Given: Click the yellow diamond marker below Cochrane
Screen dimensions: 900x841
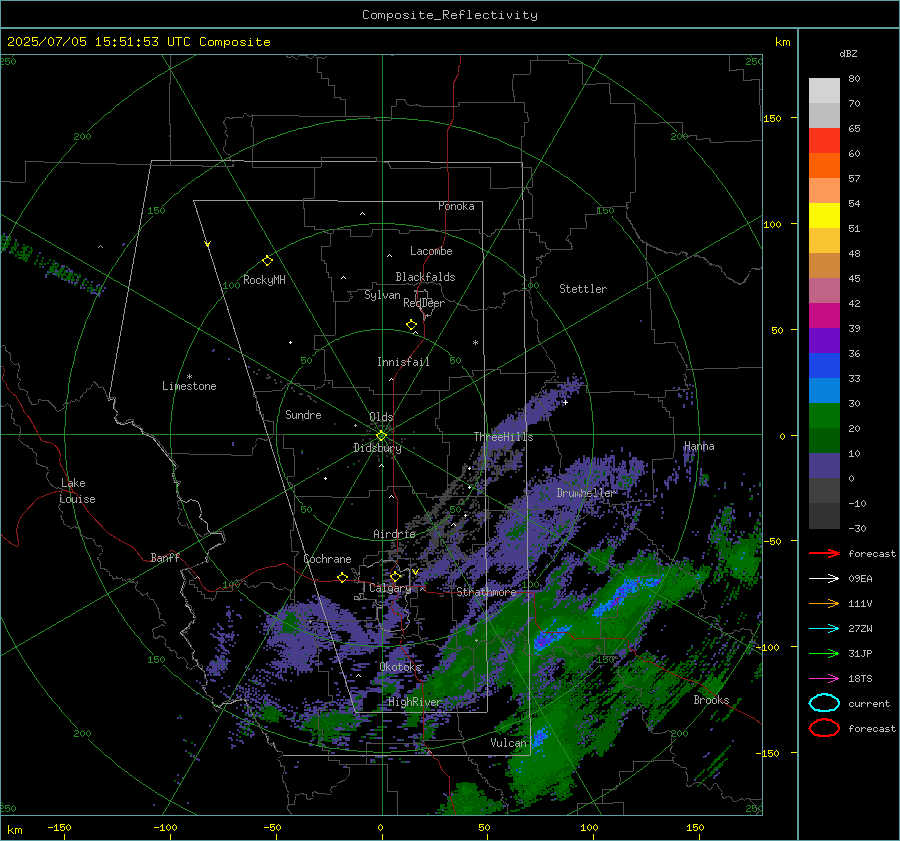Looking at the screenshot, I should click(x=343, y=577).
